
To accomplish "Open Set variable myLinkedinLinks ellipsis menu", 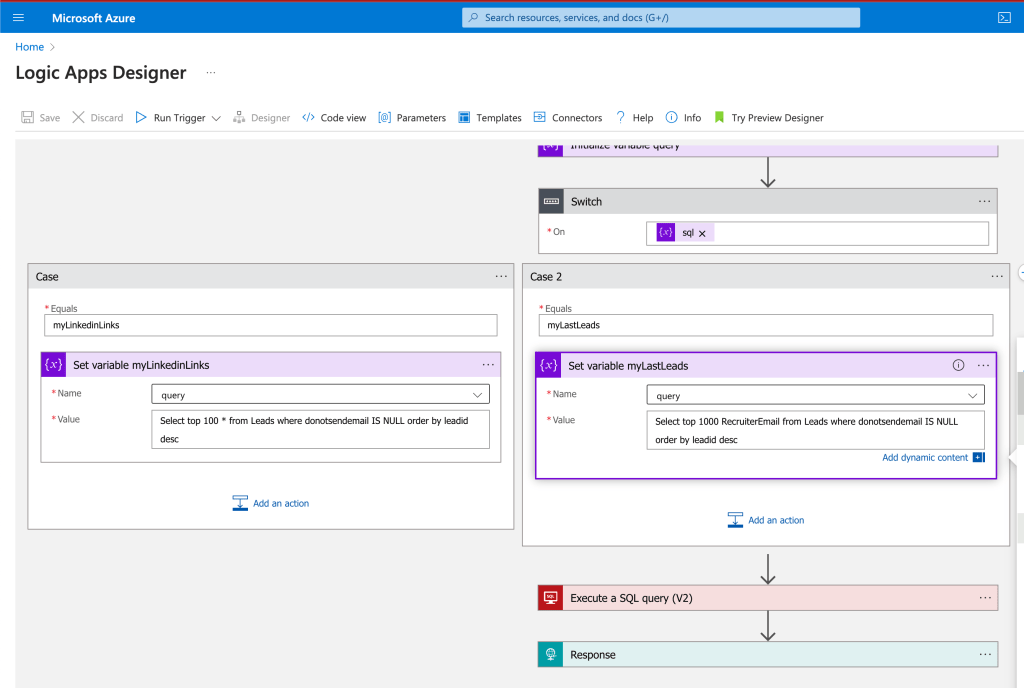I will click(x=488, y=365).
